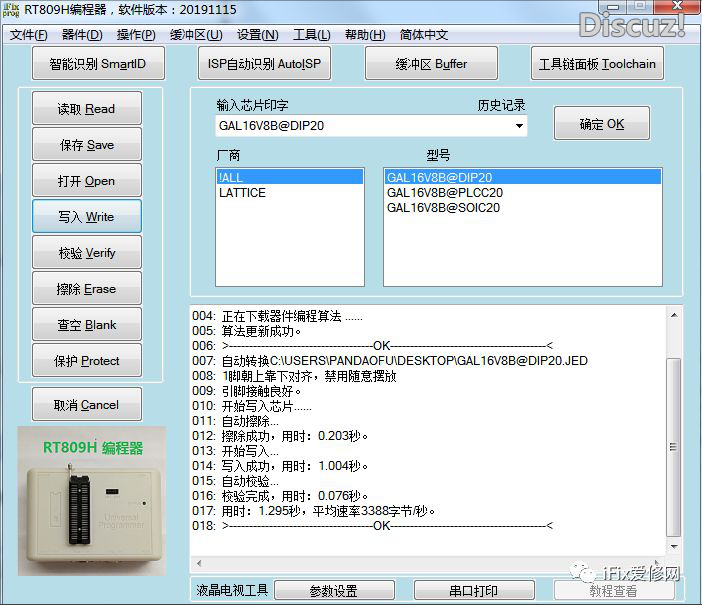
Task: Click the 校验 Verify button
Action: 87,253
